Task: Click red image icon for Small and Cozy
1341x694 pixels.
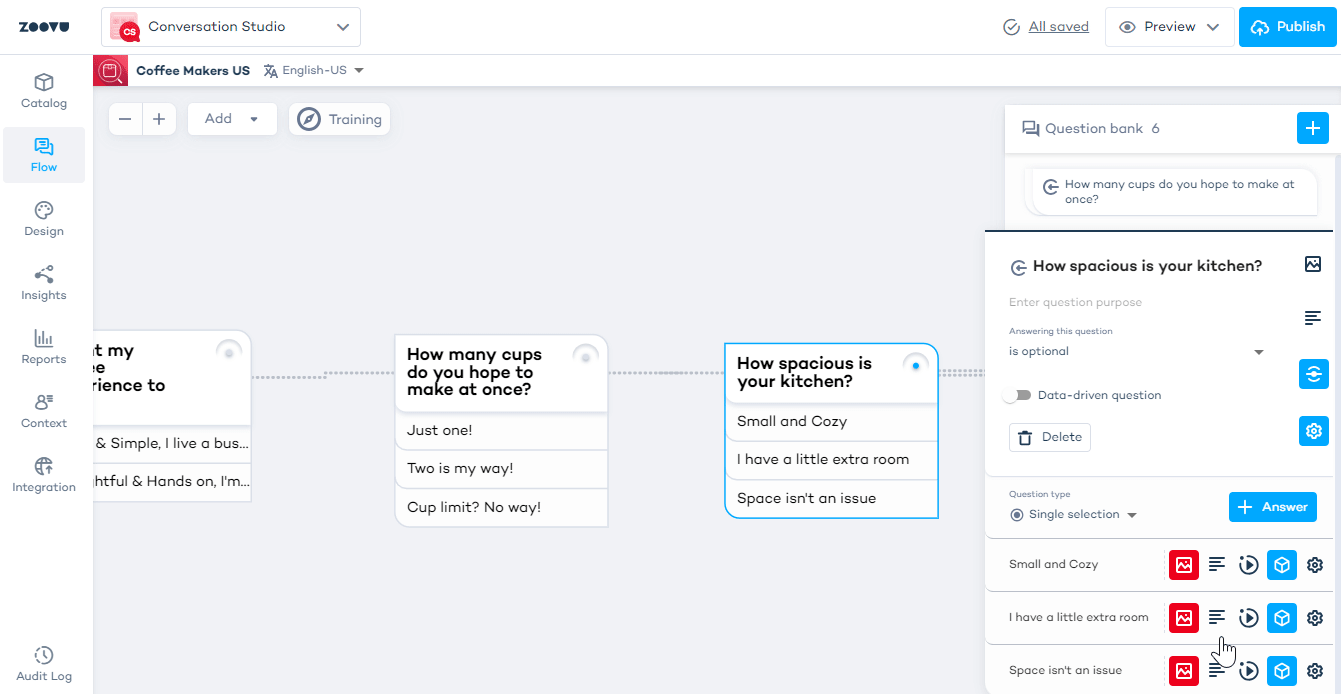Action: click(1184, 565)
